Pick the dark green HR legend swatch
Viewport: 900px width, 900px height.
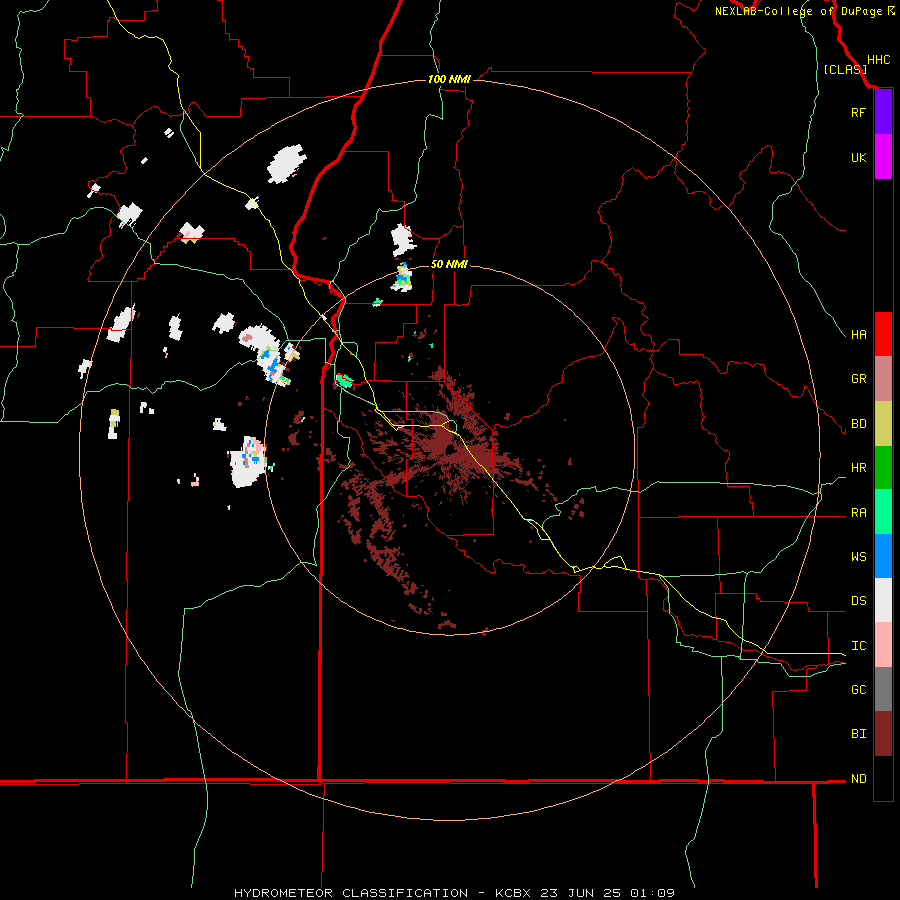[883, 468]
